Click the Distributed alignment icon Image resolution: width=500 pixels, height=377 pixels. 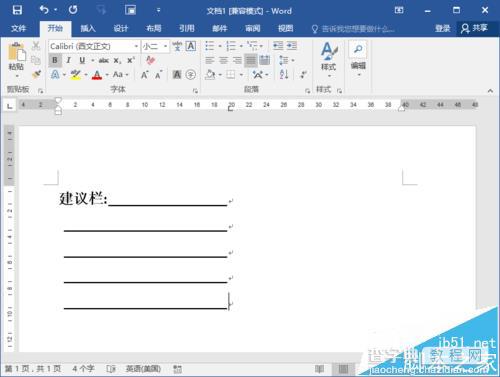264,60
